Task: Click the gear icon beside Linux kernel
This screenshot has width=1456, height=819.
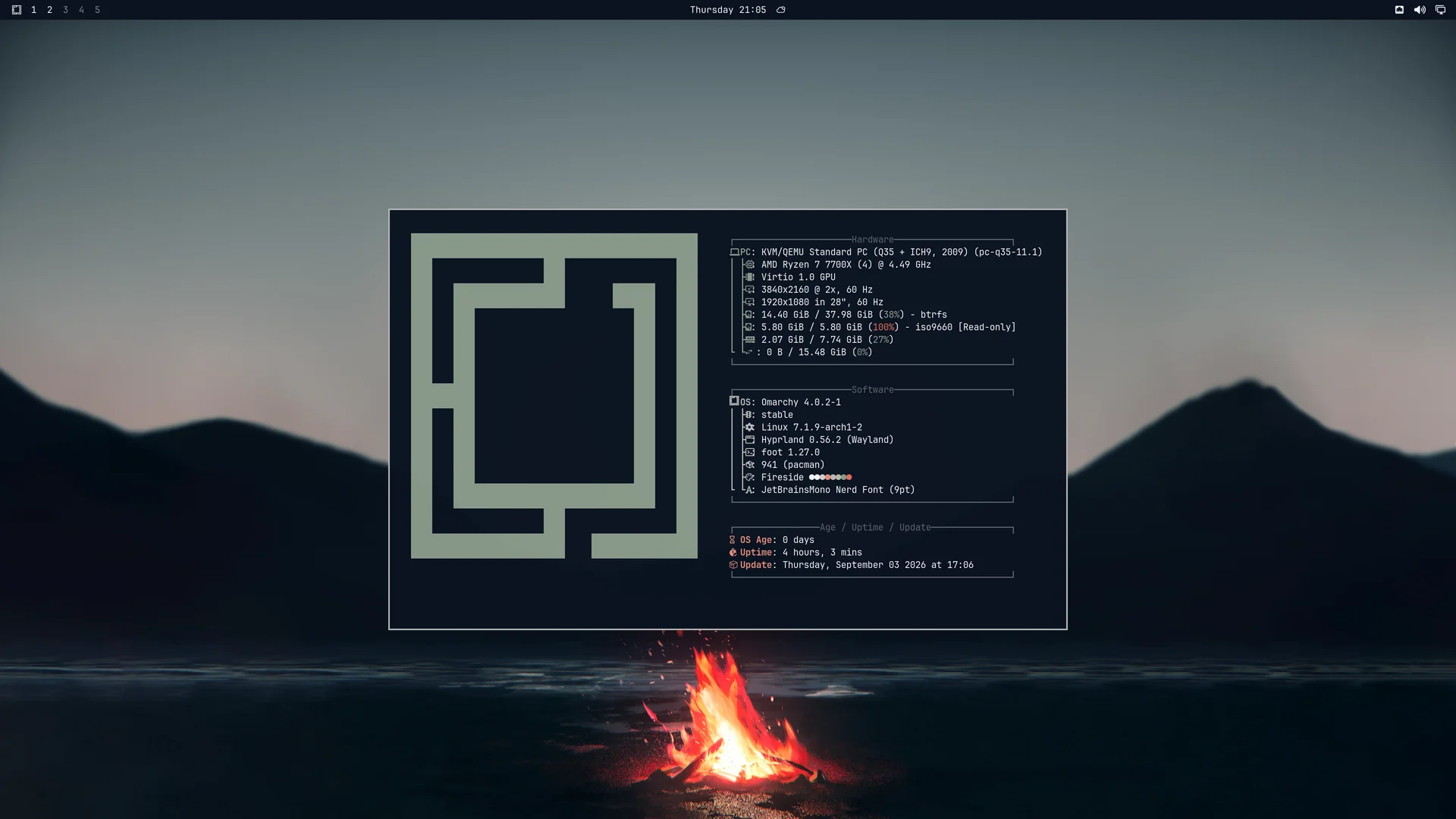Action: coord(750,427)
